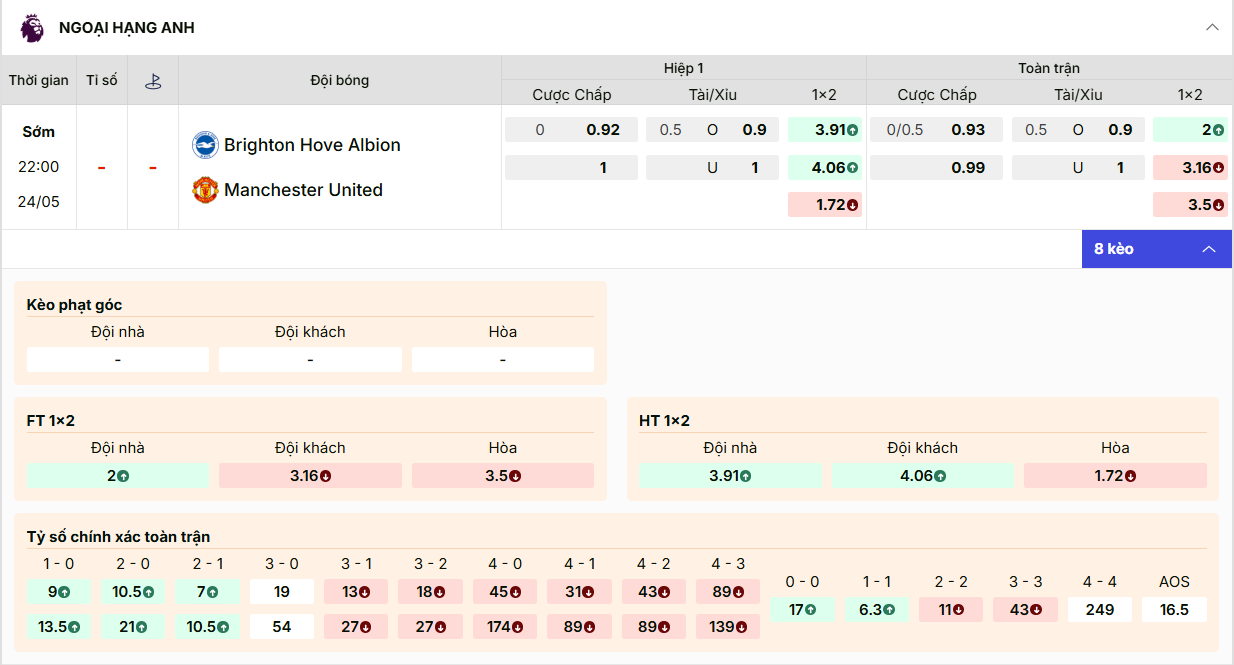The width and height of the screenshot is (1234, 665).
Task: Click the 22:00 kickoff time
Action: (x=39, y=167)
